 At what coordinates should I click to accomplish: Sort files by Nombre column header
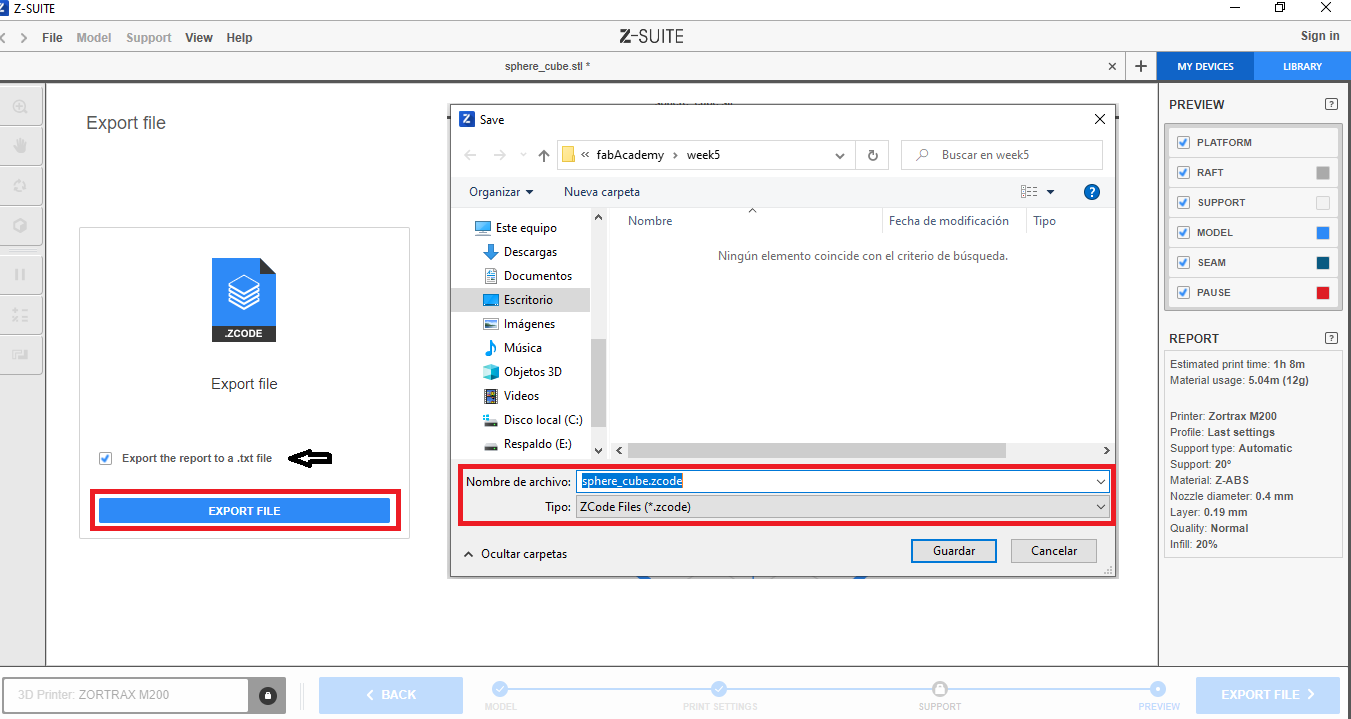[650, 221]
